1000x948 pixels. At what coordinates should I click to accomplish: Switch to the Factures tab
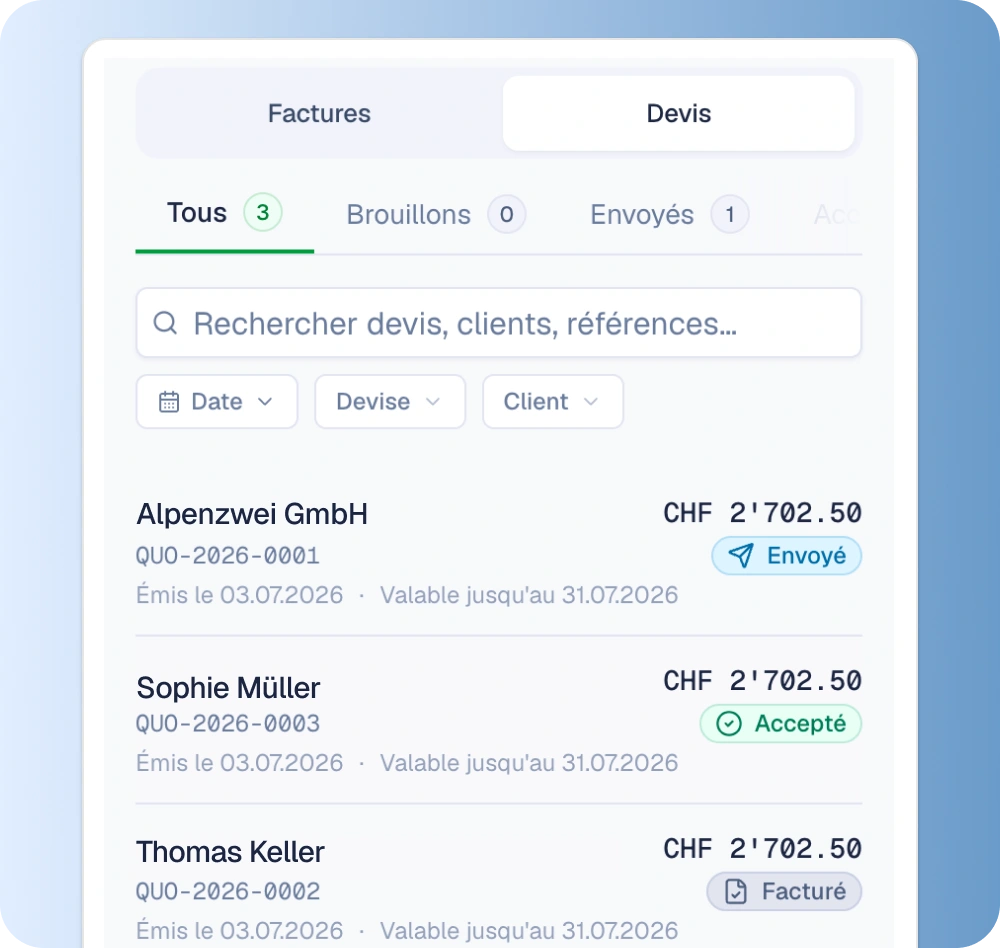click(319, 114)
